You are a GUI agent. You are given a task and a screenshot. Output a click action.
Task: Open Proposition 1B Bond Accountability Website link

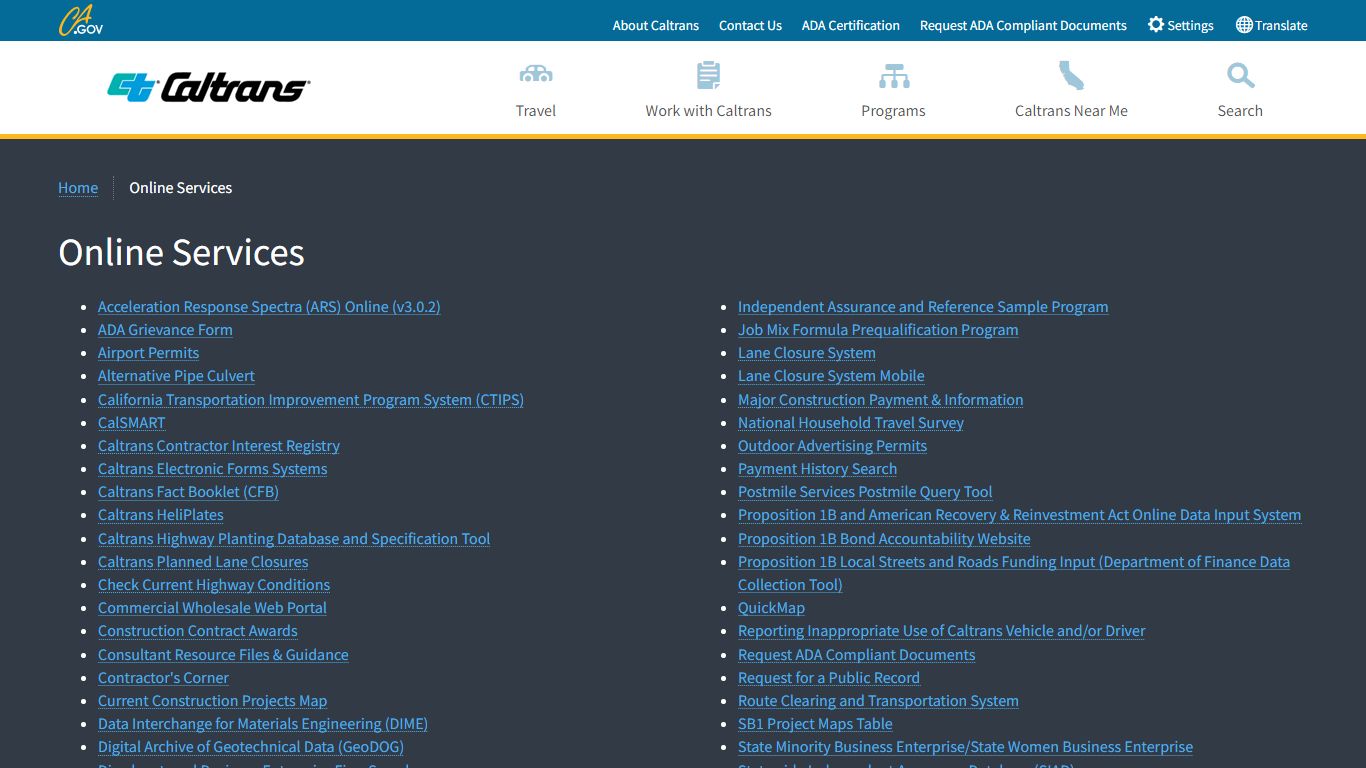[884, 539]
